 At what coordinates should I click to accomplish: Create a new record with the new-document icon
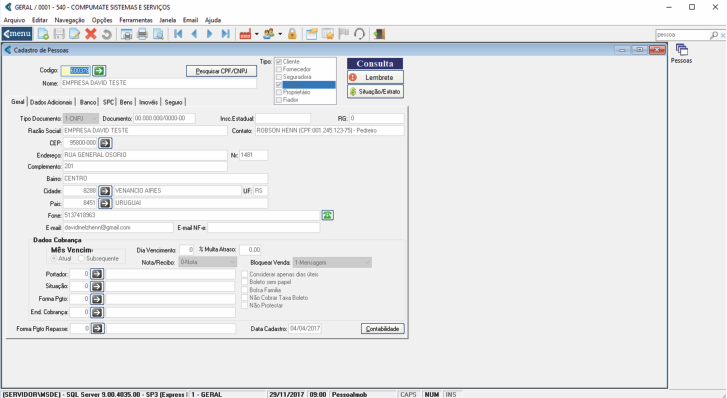[43, 34]
